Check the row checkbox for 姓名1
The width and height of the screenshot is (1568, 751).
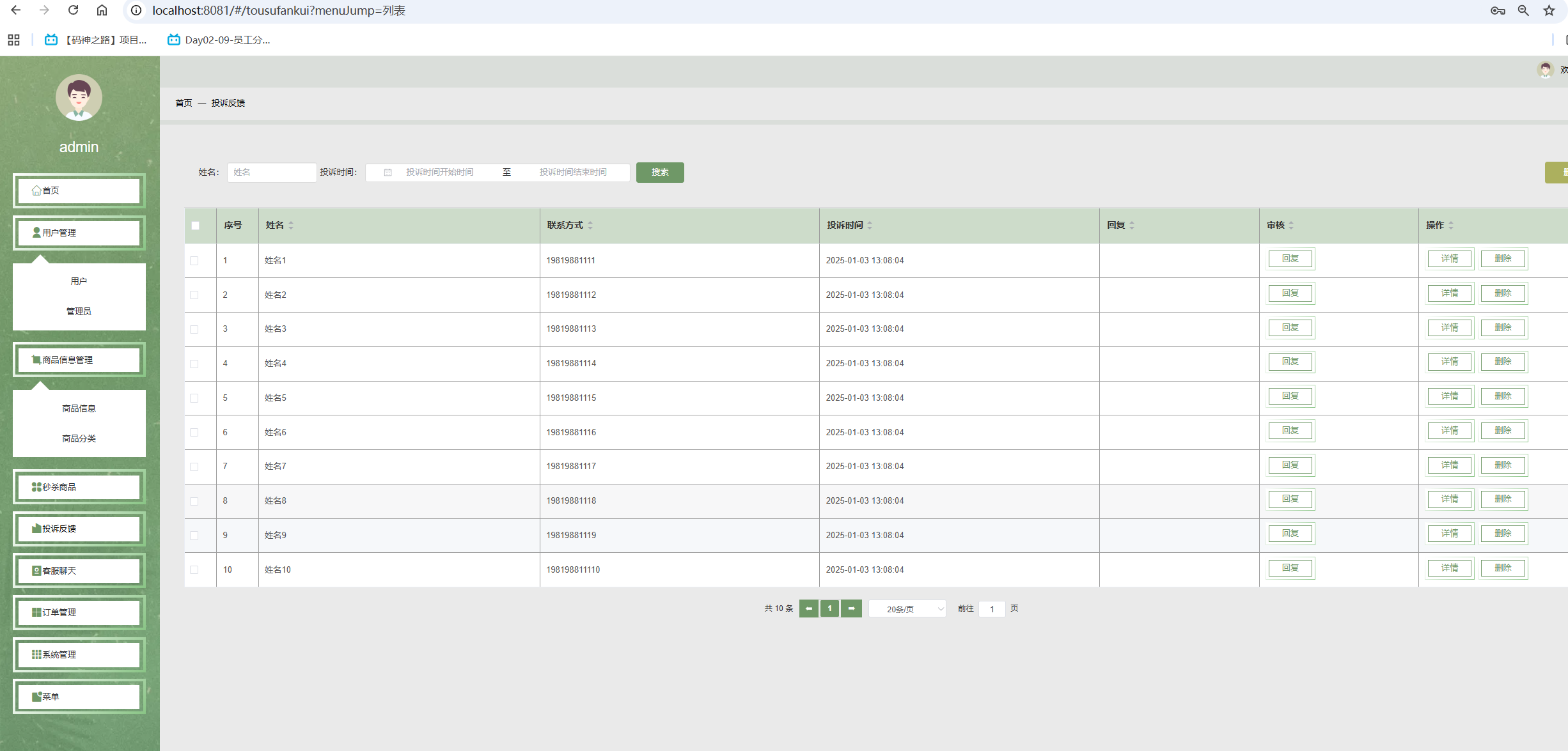tap(194, 261)
